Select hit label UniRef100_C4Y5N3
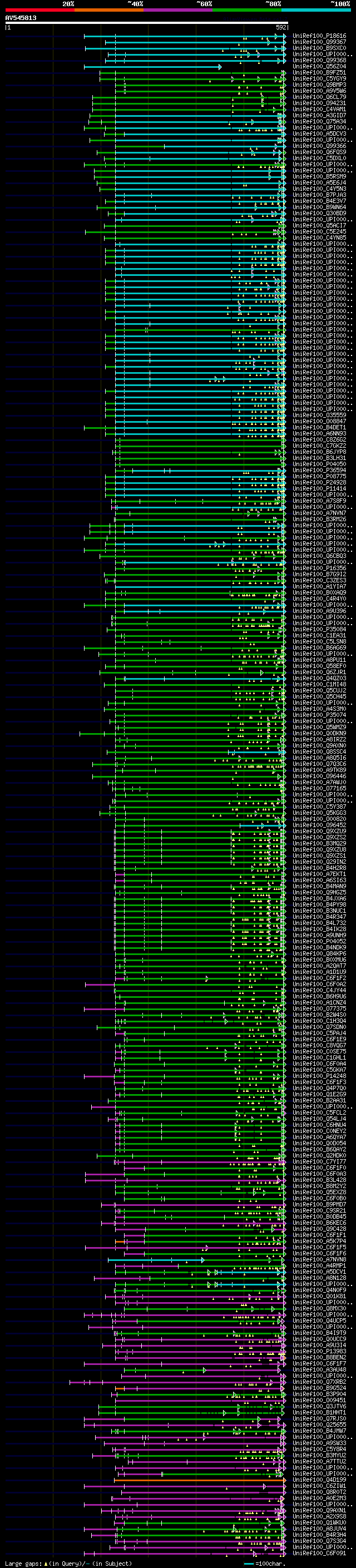This screenshot has height=1568, width=356. (319, 189)
